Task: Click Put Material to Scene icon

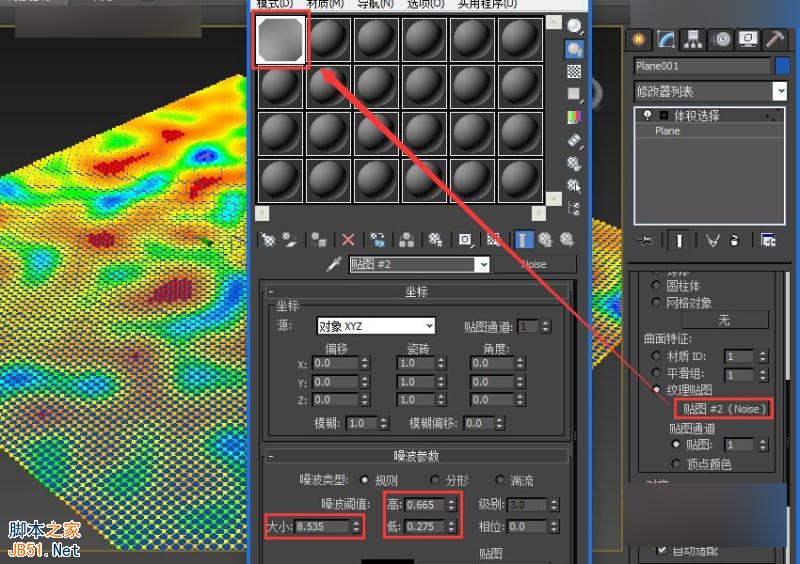Action: click(x=290, y=239)
